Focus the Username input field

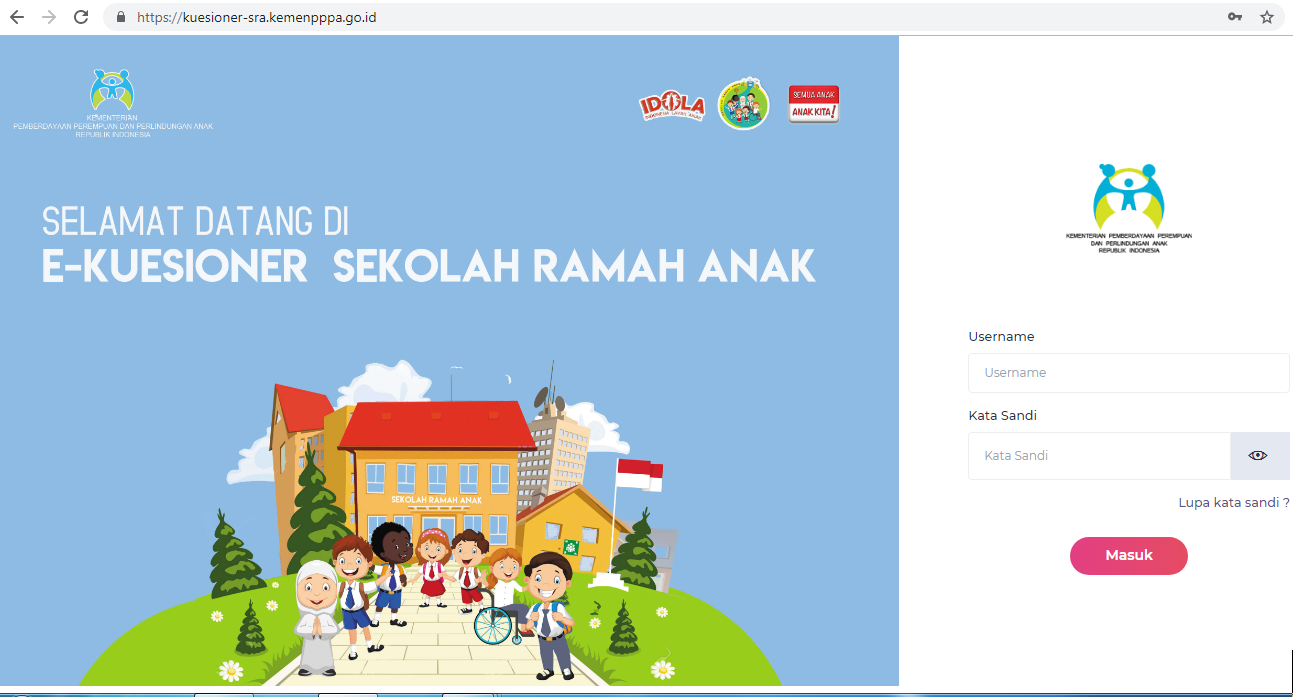click(1129, 373)
